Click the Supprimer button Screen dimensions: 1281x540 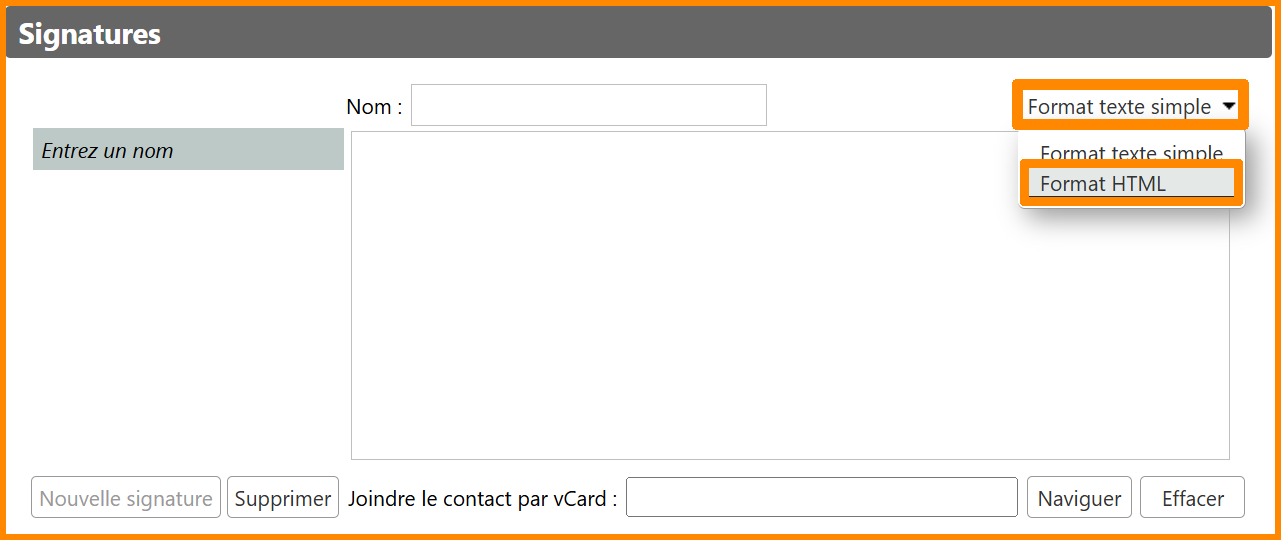[x=283, y=498]
